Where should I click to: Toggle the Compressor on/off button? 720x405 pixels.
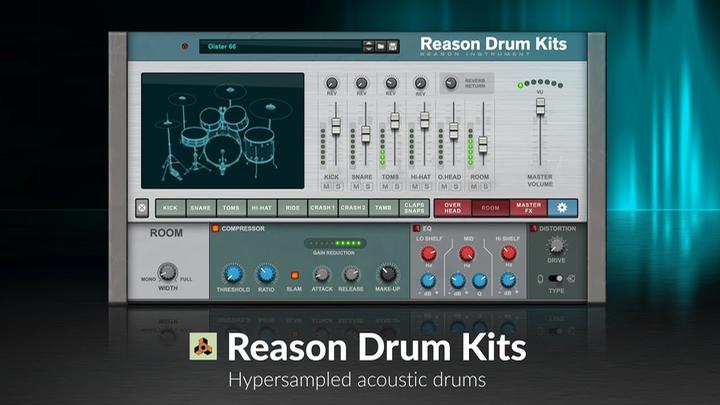pyautogui.click(x=215, y=228)
